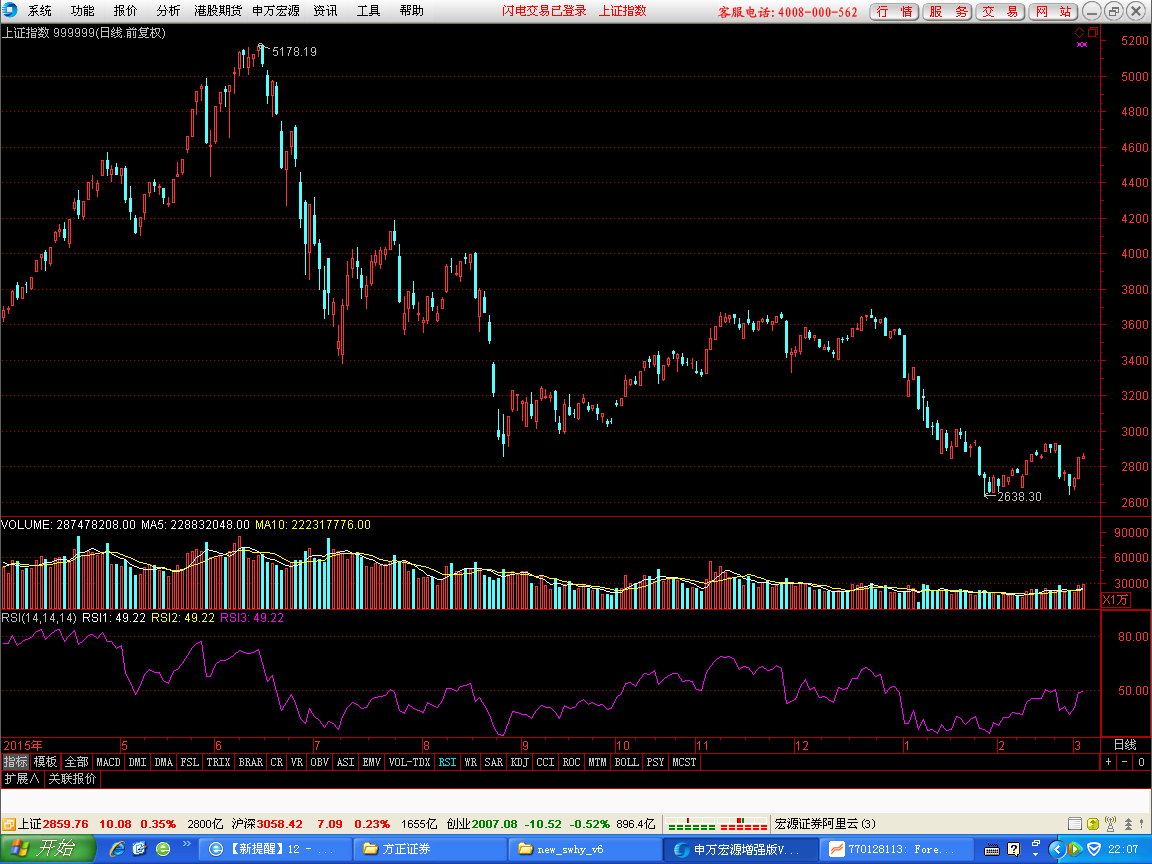Click the double up-arrow icon in status bar
Viewport: 1152px width, 864px height.
pos(1128,824)
